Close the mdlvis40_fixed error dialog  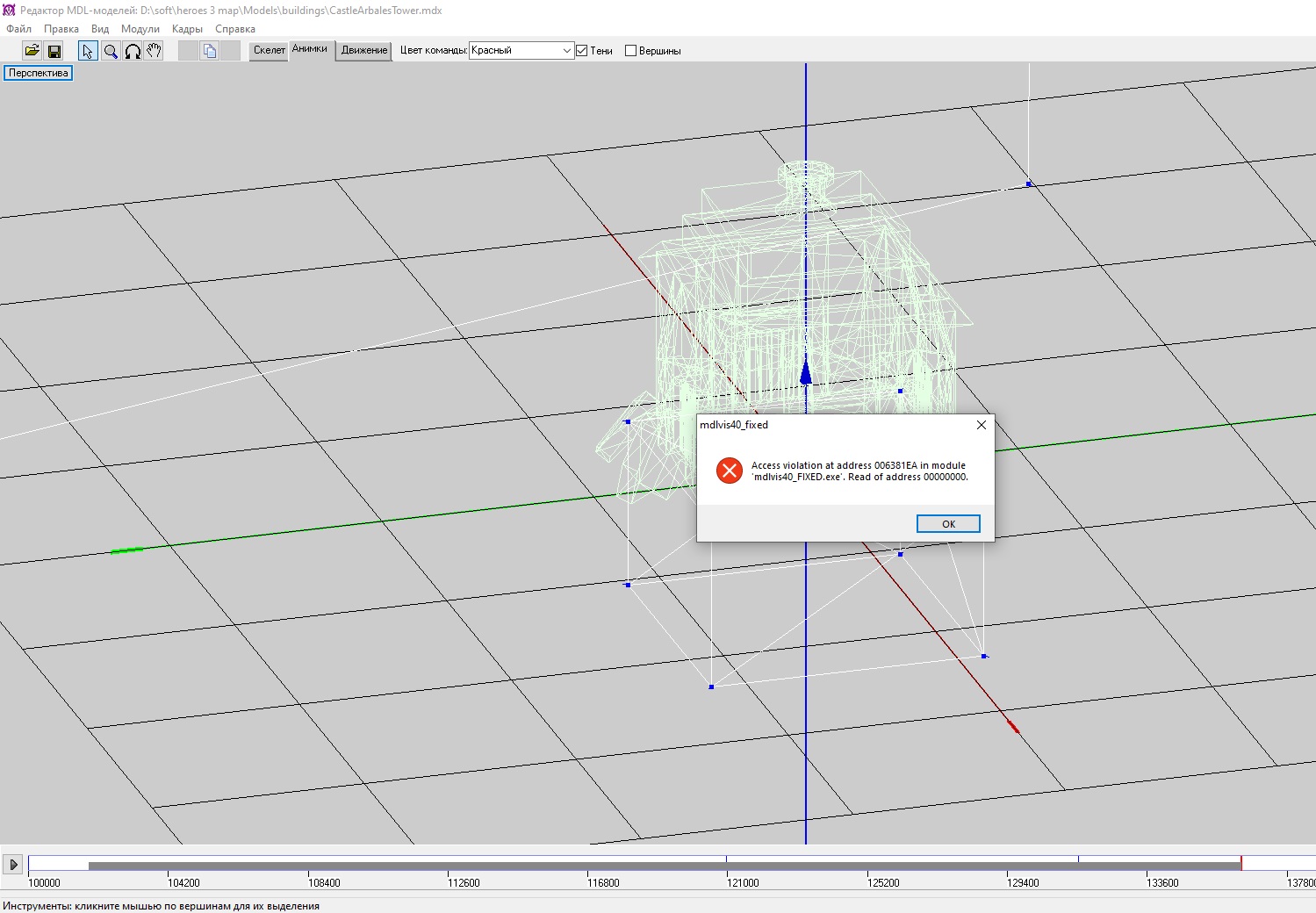(982, 425)
